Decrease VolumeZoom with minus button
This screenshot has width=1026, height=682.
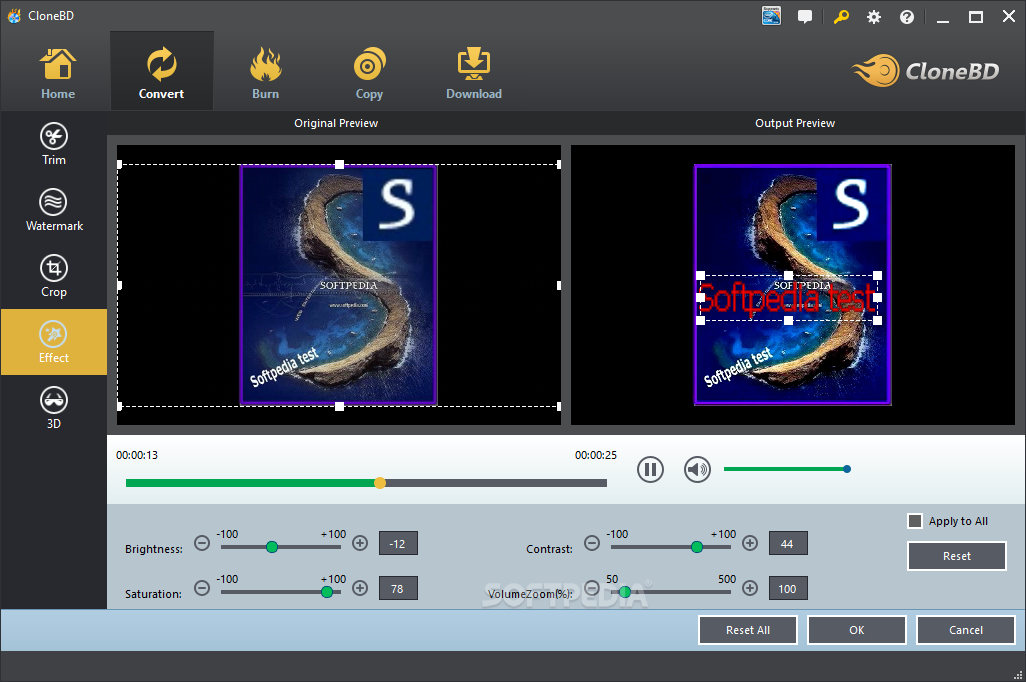[592, 588]
